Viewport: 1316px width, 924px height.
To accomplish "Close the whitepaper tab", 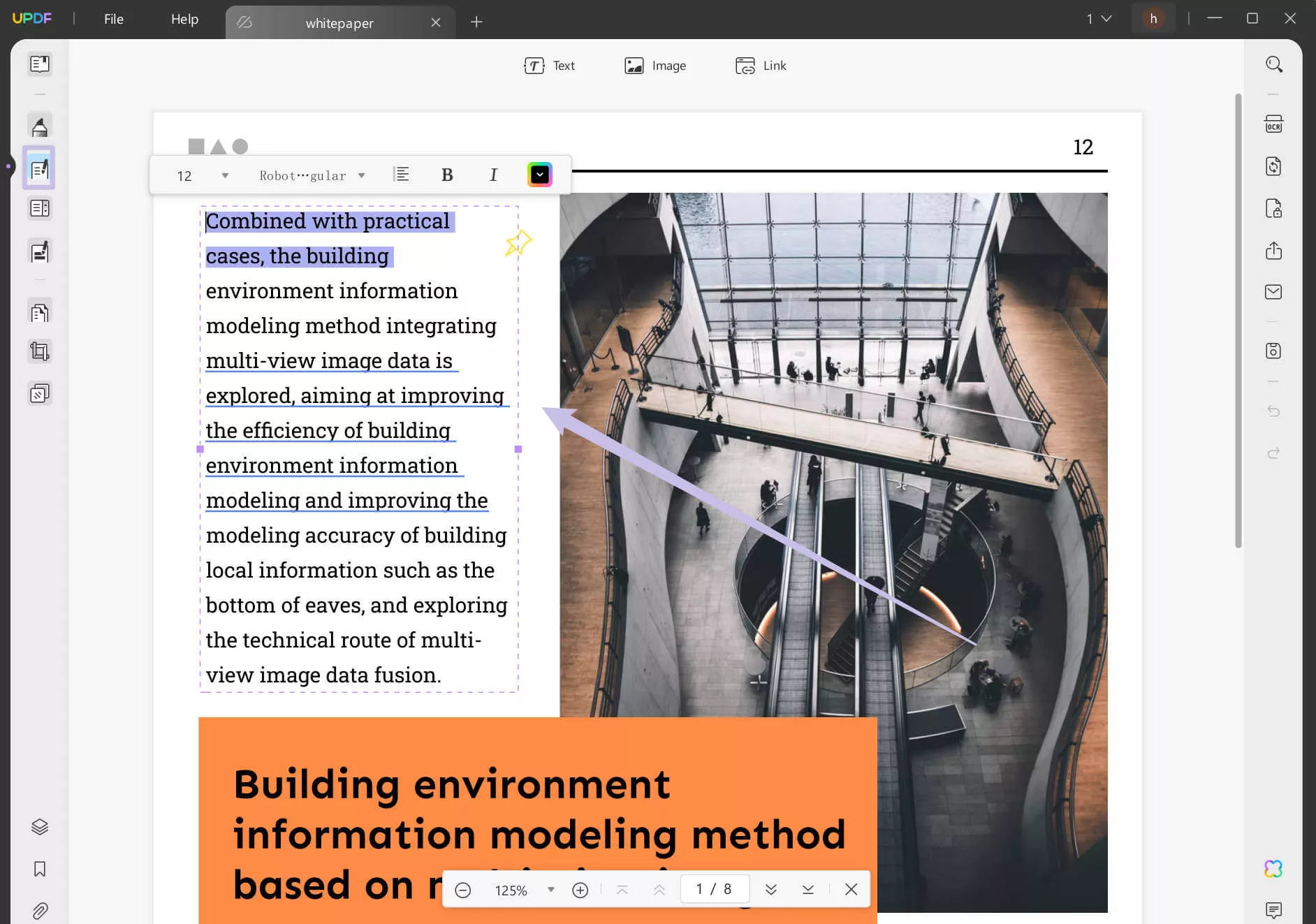I will coord(436,22).
